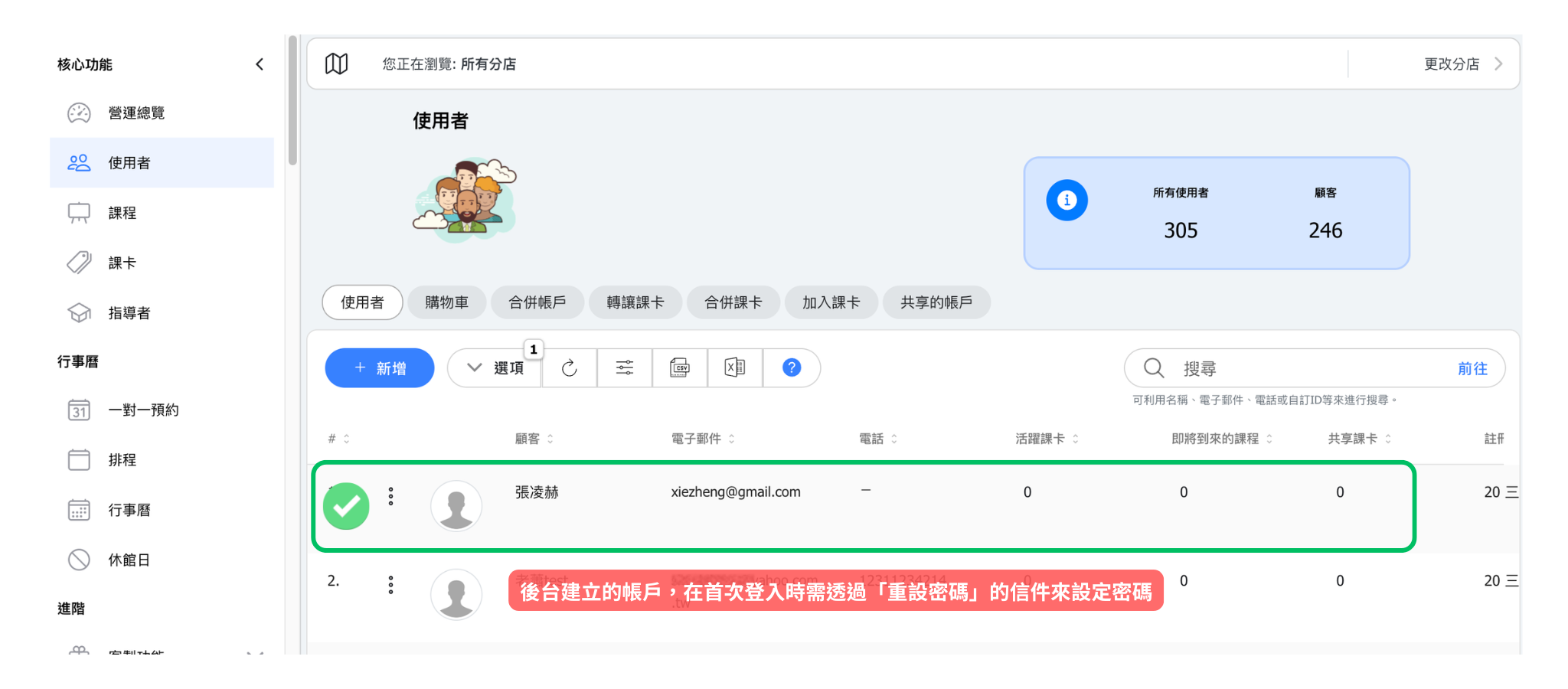Click the sidebar vertical scrollbar
This screenshot has height=689, width=1568.
coord(292,100)
